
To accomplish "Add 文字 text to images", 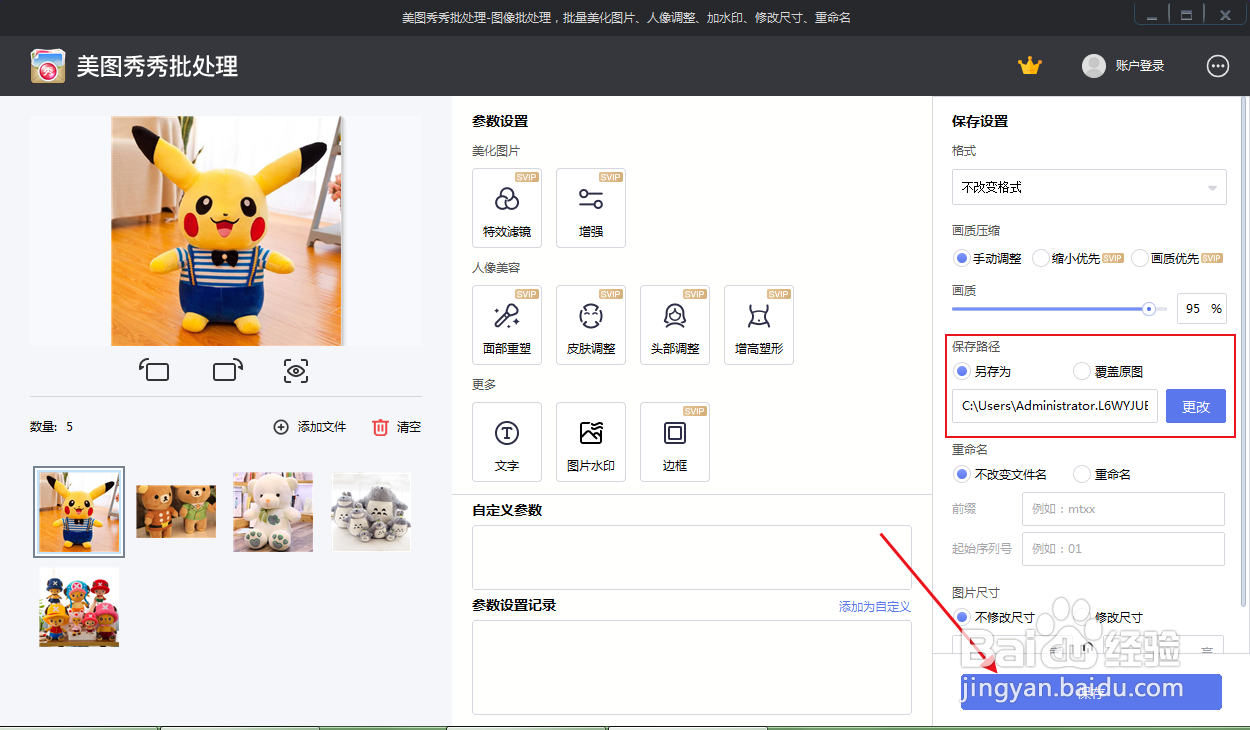I will coord(507,442).
